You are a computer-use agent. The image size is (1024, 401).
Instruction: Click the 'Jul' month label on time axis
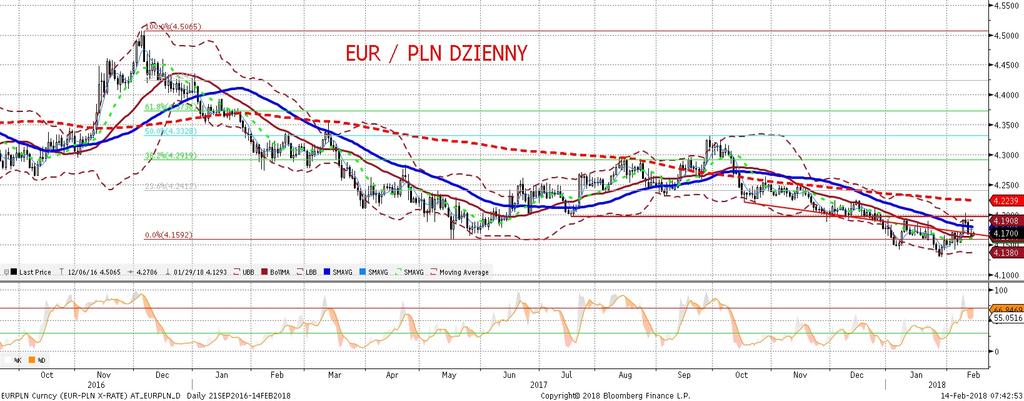point(566,376)
